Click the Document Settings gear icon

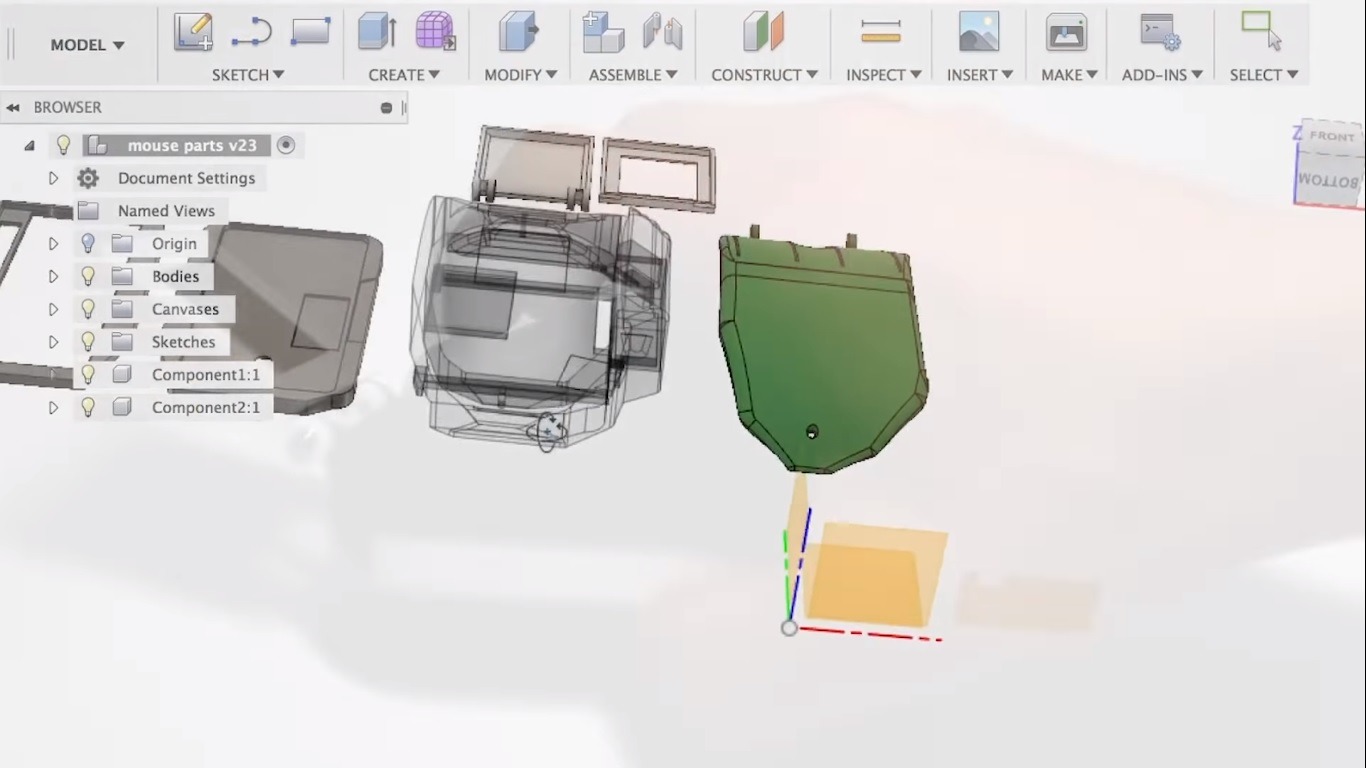point(88,178)
